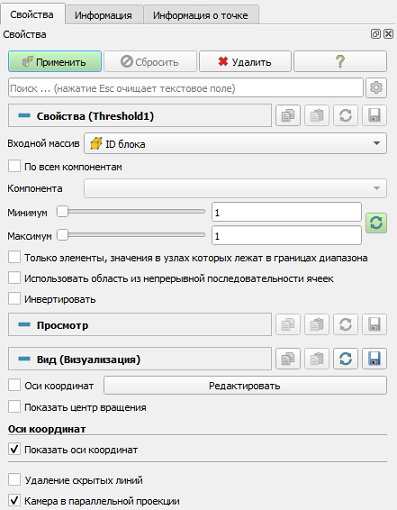Collapse the Вид (Визуализация) section
The width and height of the screenshot is (397, 510).
click(x=24, y=359)
